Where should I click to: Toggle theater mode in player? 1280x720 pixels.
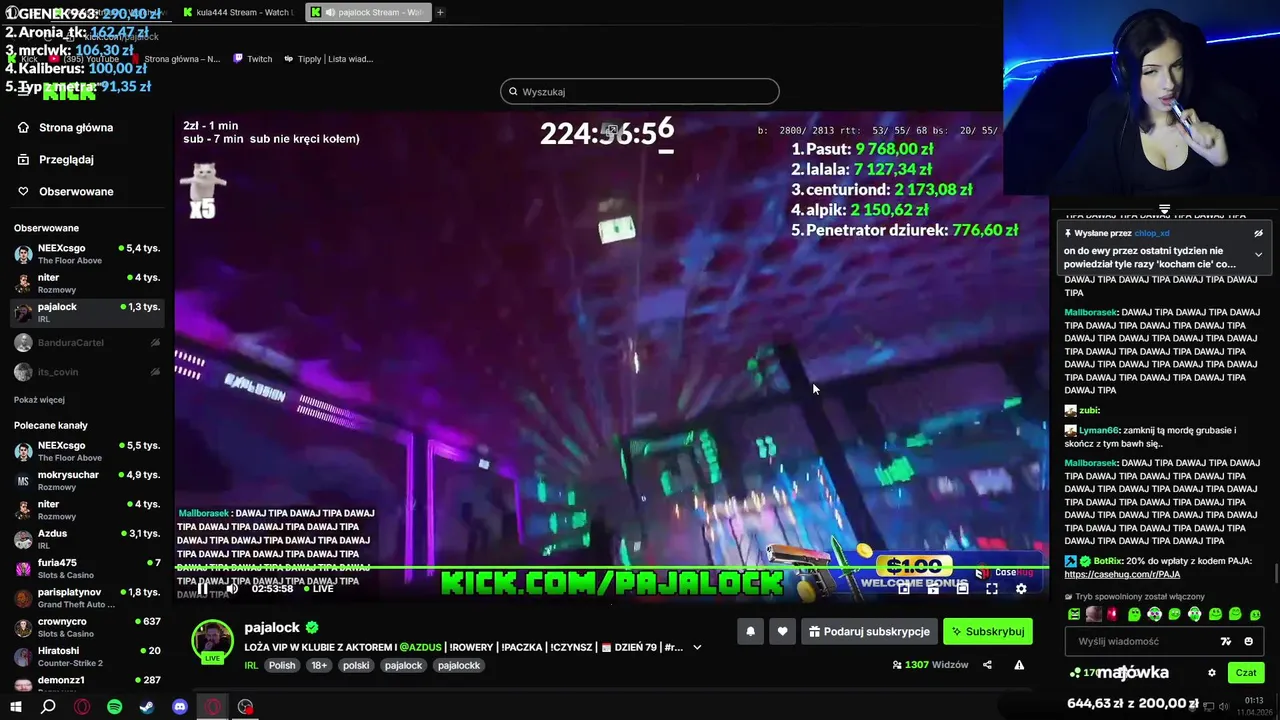tap(962, 589)
